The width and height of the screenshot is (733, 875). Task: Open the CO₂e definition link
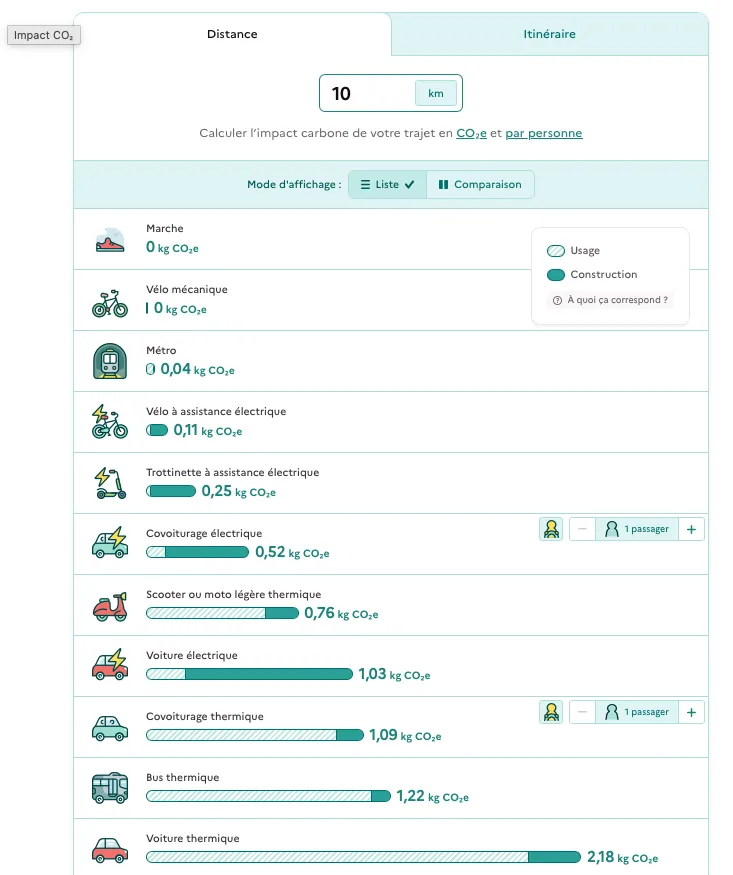(471, 133)
